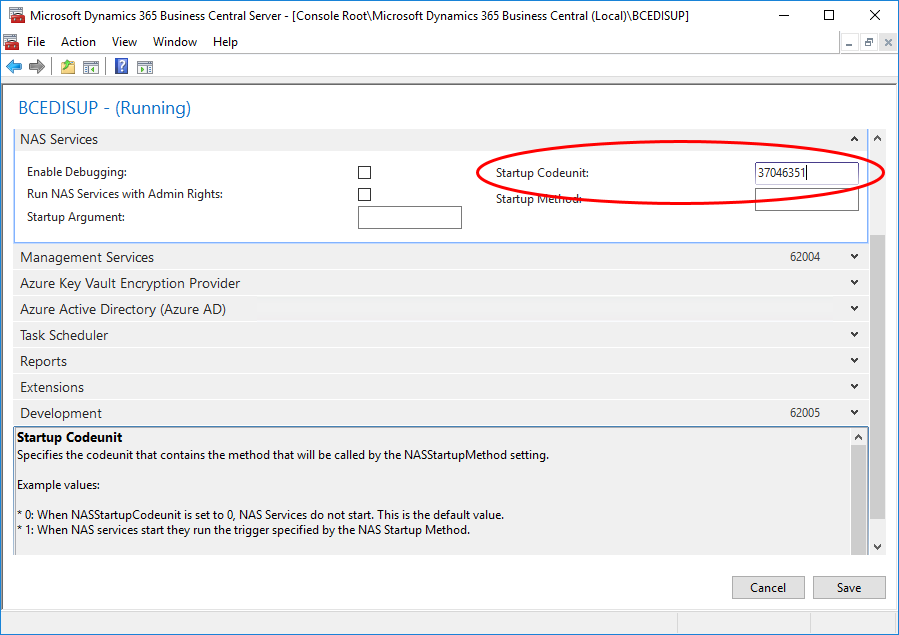Check Run NAS Services with Admin Rights
Screen dimensions: 899x635
coord(364,194)
